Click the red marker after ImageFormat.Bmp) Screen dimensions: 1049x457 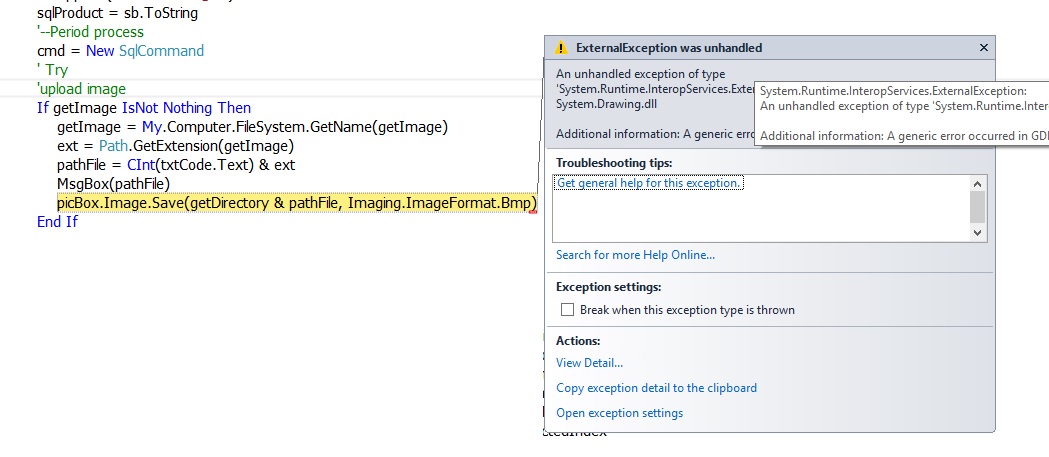pos(533,211)
